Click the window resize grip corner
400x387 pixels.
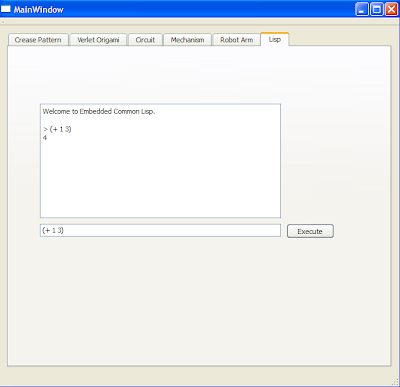click(395, 382)
